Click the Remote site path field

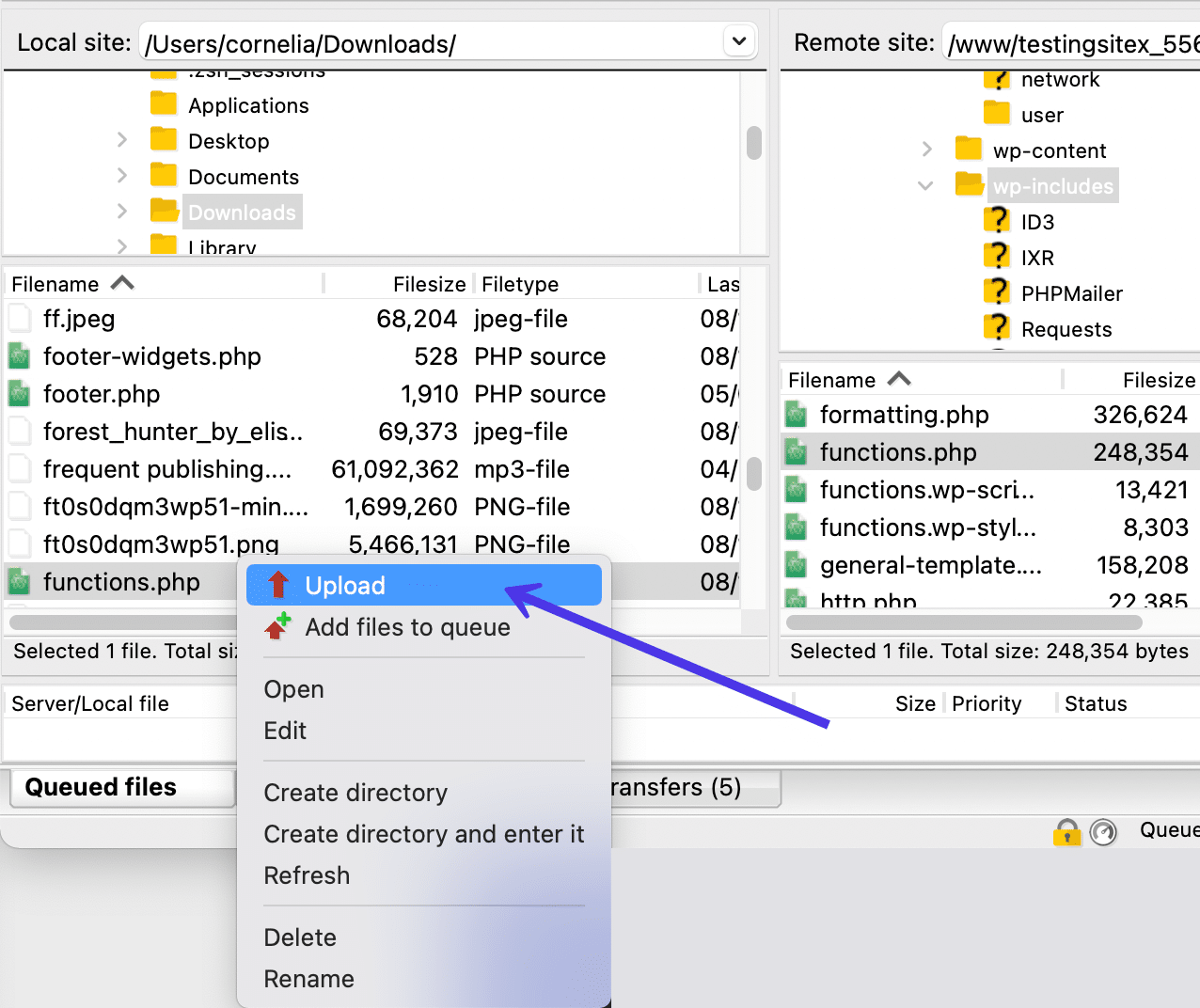click(x=1072, y=44)
